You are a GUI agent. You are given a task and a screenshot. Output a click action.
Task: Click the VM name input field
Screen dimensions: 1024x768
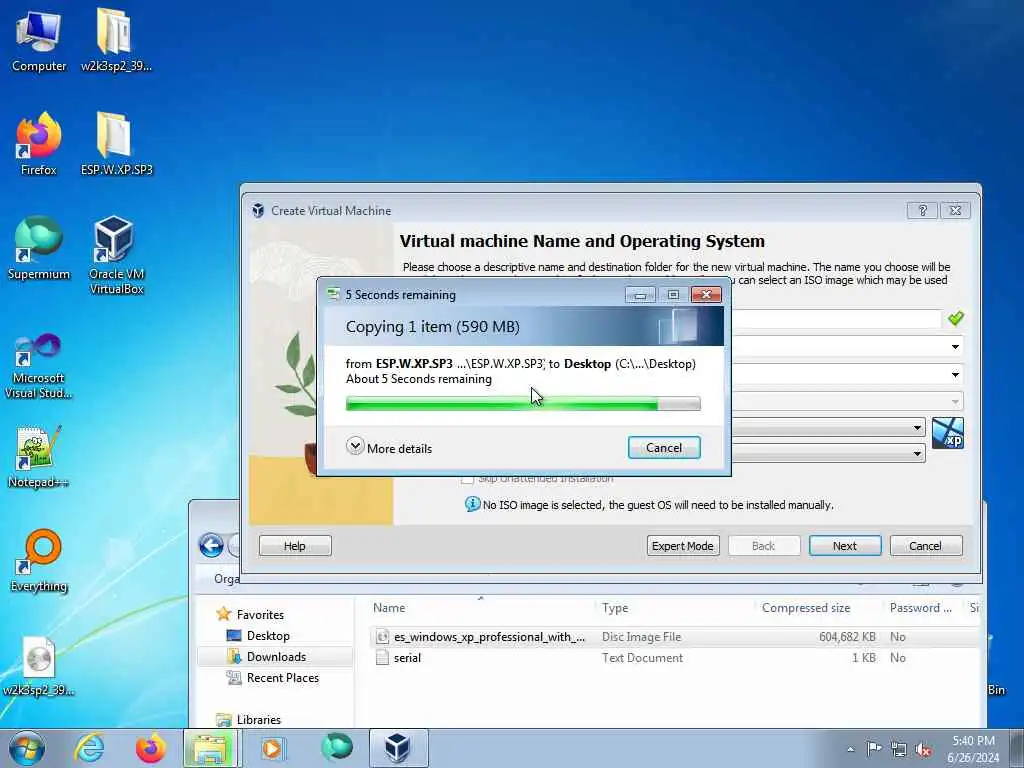coord(835,319)
